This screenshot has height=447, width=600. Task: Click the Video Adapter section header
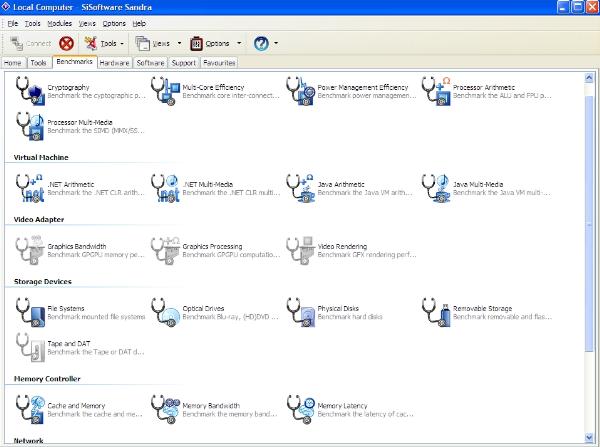pos(39,220)
